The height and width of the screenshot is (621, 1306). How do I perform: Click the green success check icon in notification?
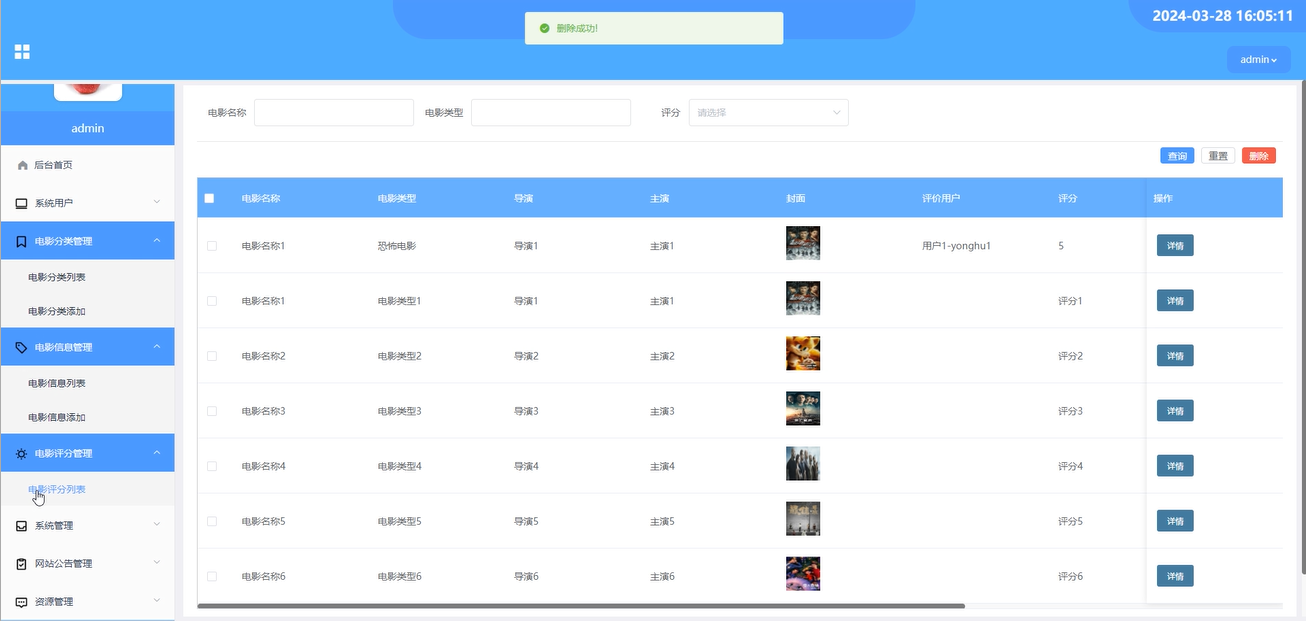point(544,28)
